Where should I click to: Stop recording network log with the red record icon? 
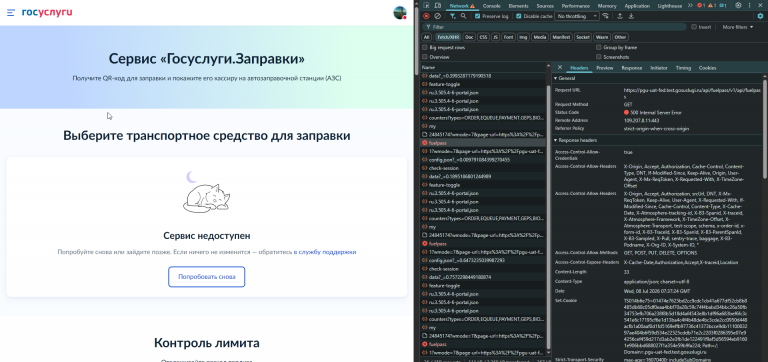(426, 16)
